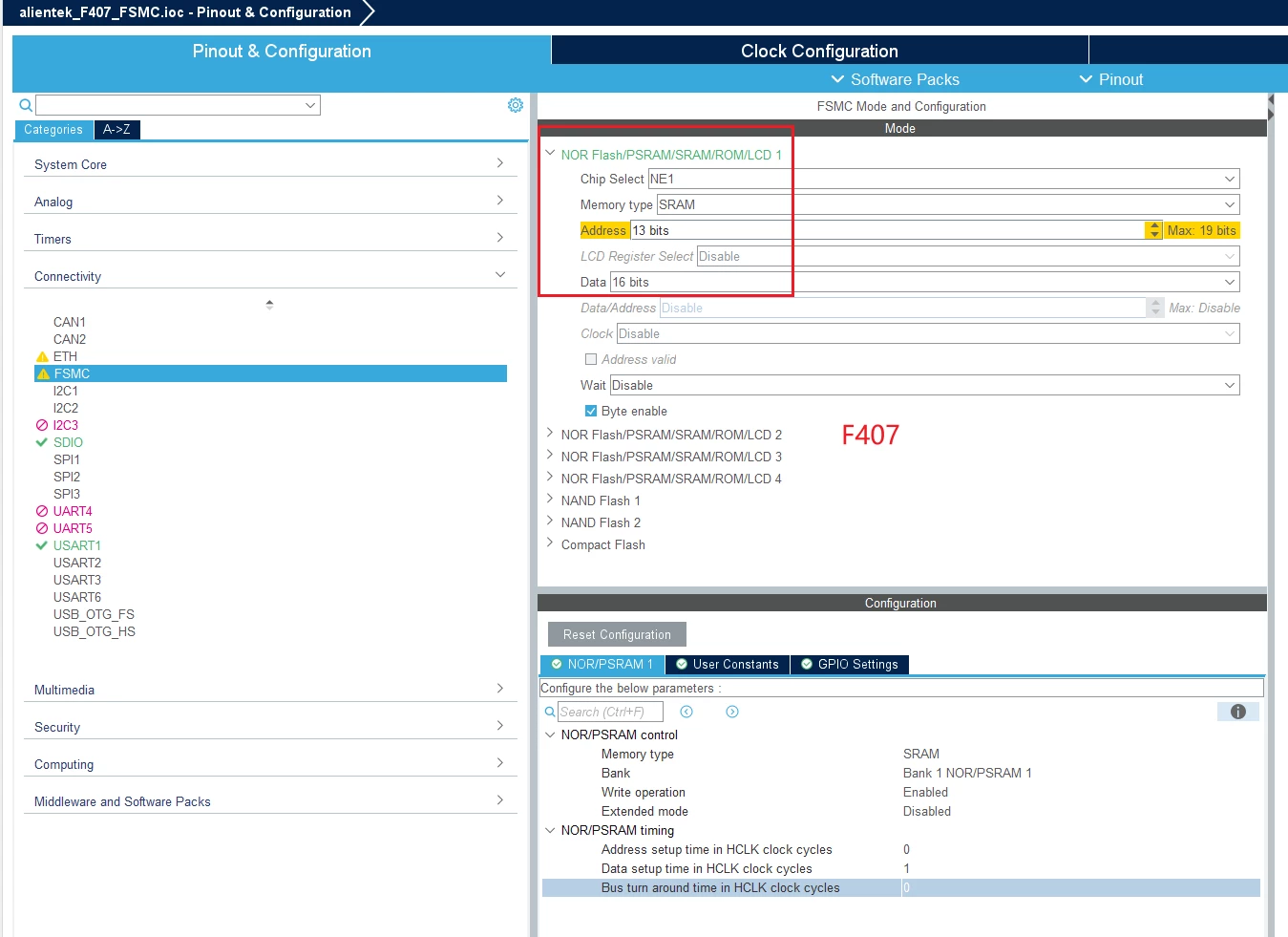Select USB_OTG_FS peripheral in list
This screenshot has width=1288, height=937.
coord(94,614)
